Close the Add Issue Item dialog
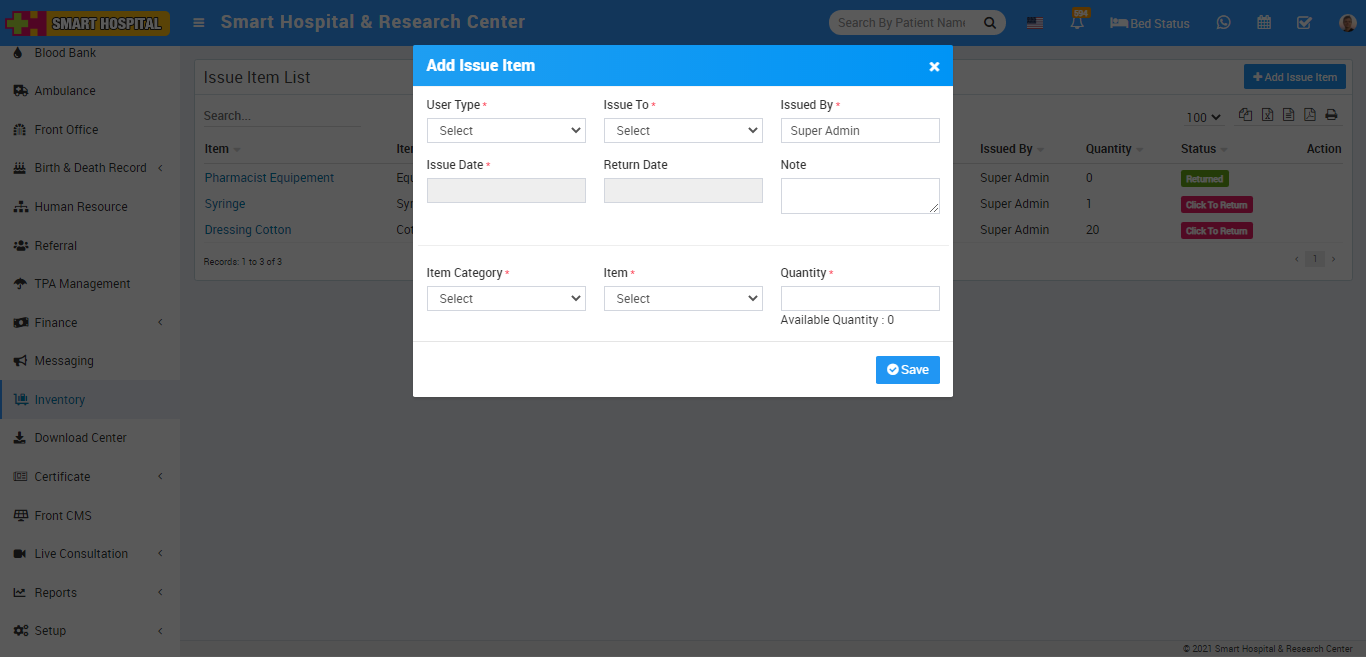The image size is (1366, 657). [x=934, y=66]
